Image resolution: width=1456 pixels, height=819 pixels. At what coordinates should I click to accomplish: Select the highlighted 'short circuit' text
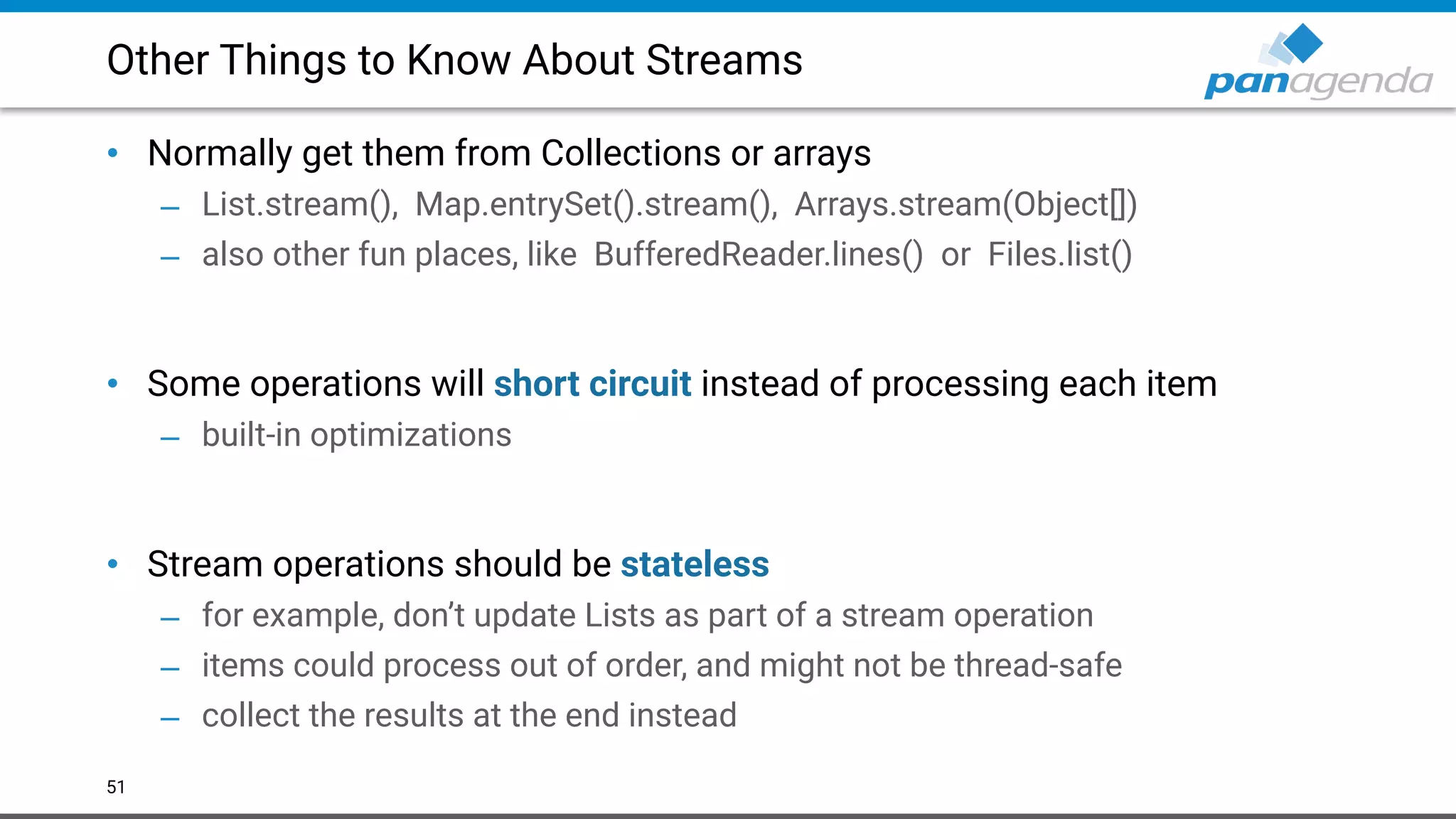click(592, 384)
